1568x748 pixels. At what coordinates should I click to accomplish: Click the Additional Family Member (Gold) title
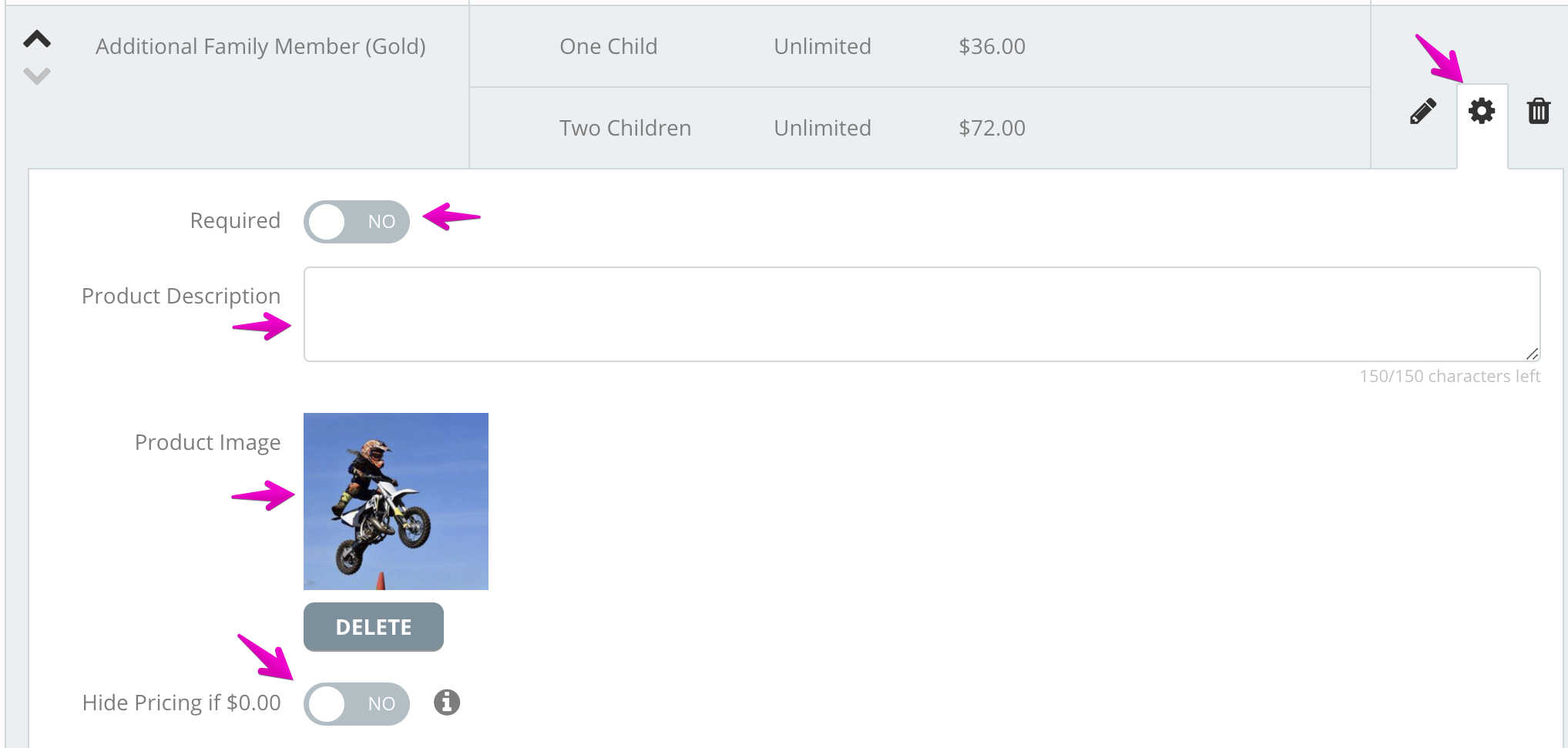click(260, 47)
